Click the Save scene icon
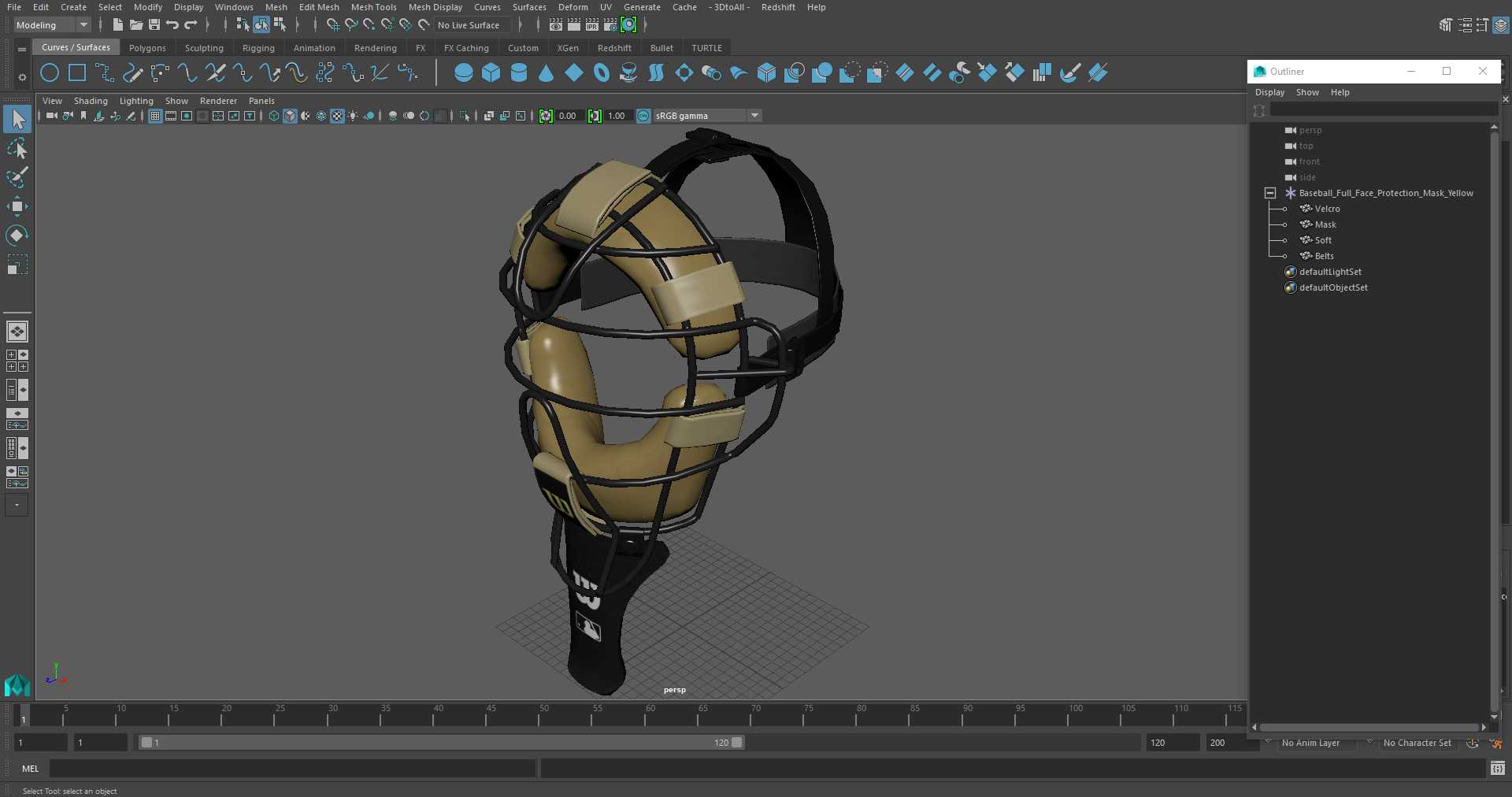This screenshot has height=797, width=1512. click(x=154, y=25)
